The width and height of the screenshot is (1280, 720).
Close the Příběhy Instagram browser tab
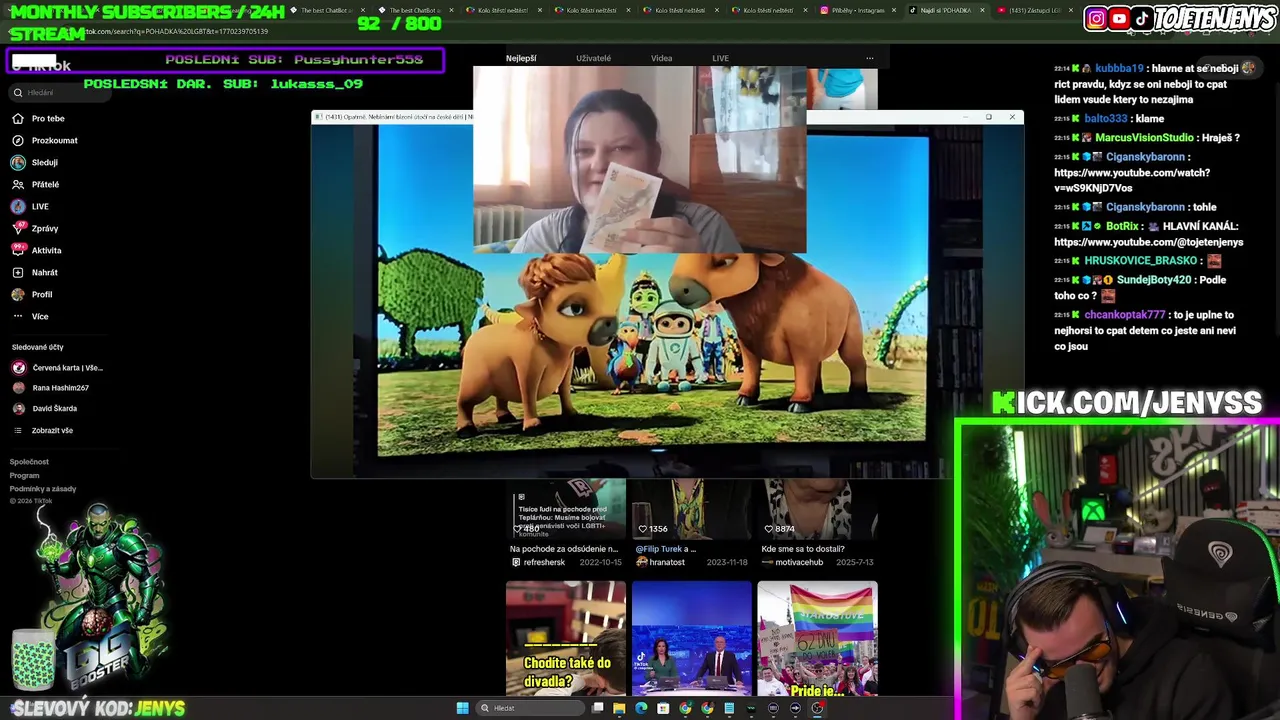click(x=894, y=10)
